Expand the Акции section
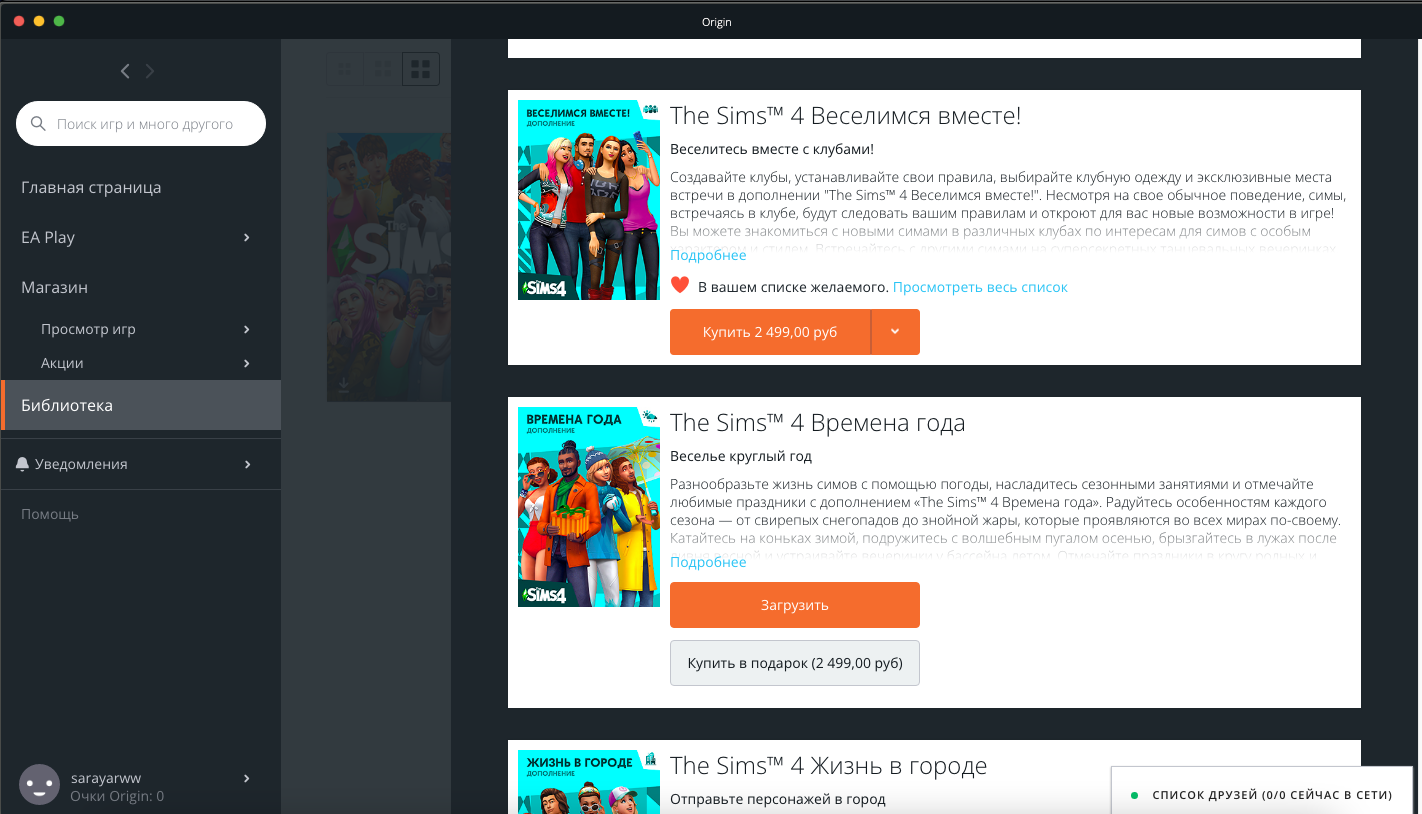 click(246, 363)
